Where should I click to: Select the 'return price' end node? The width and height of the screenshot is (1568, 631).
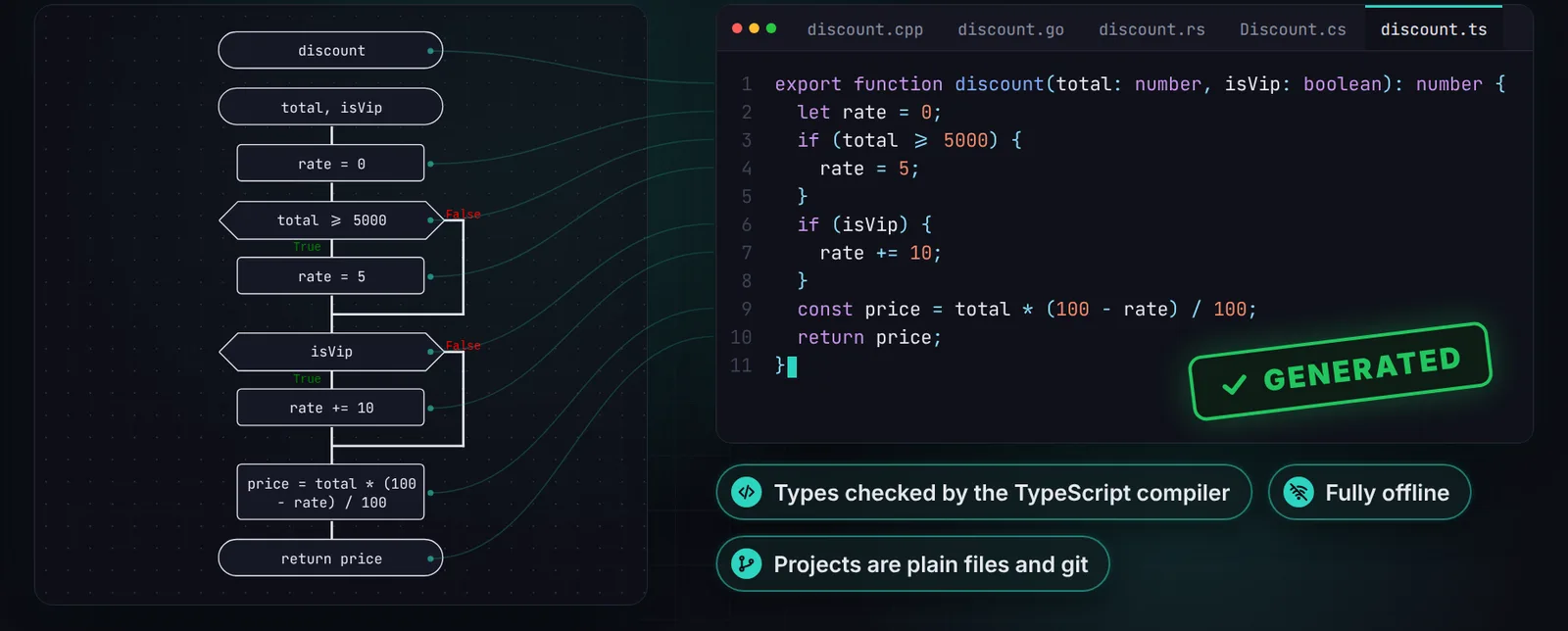[330, 558]
